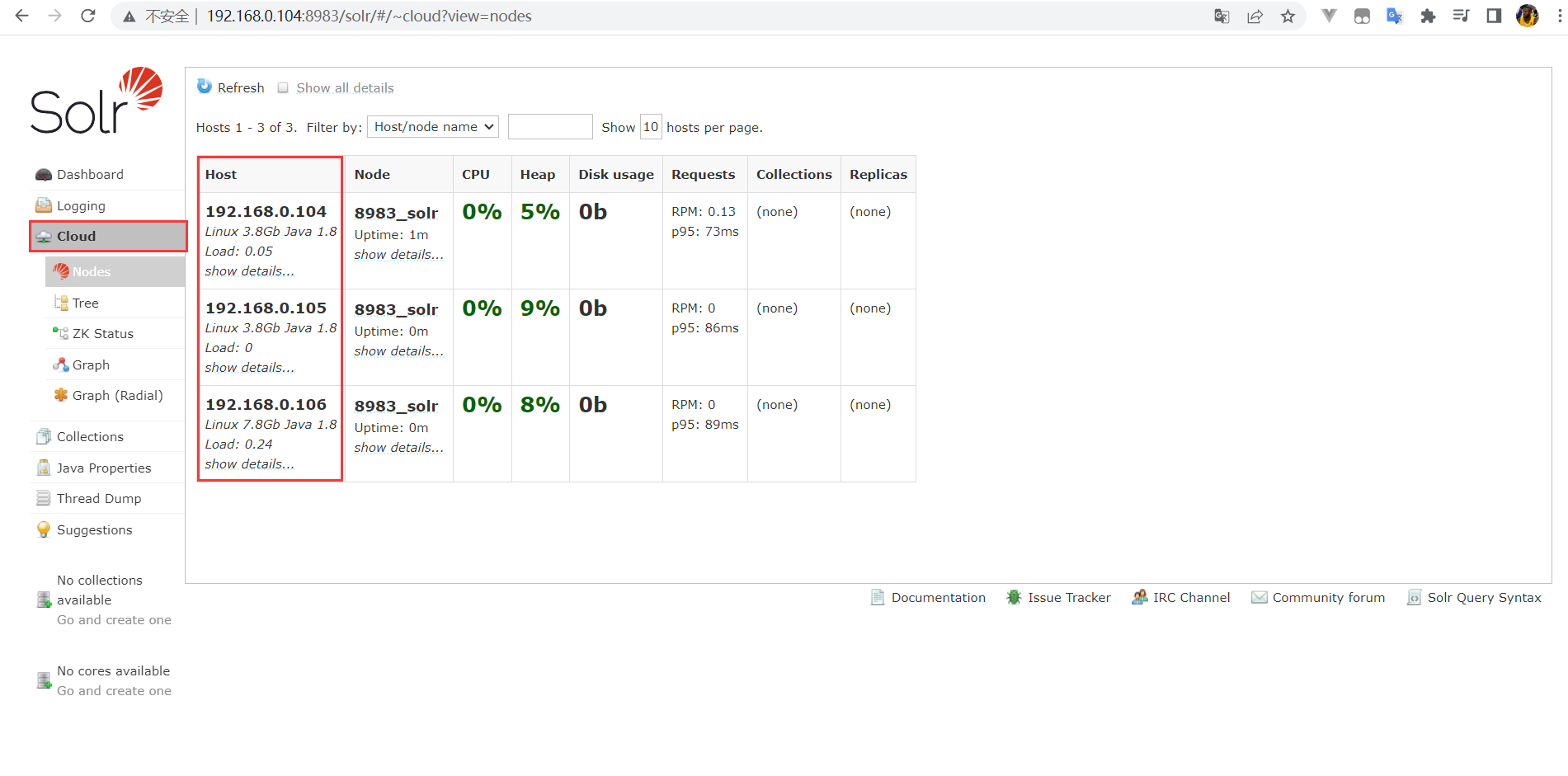Click the Refresh link
Screen dimensions: 1568x776
click(x=241, y=87)
